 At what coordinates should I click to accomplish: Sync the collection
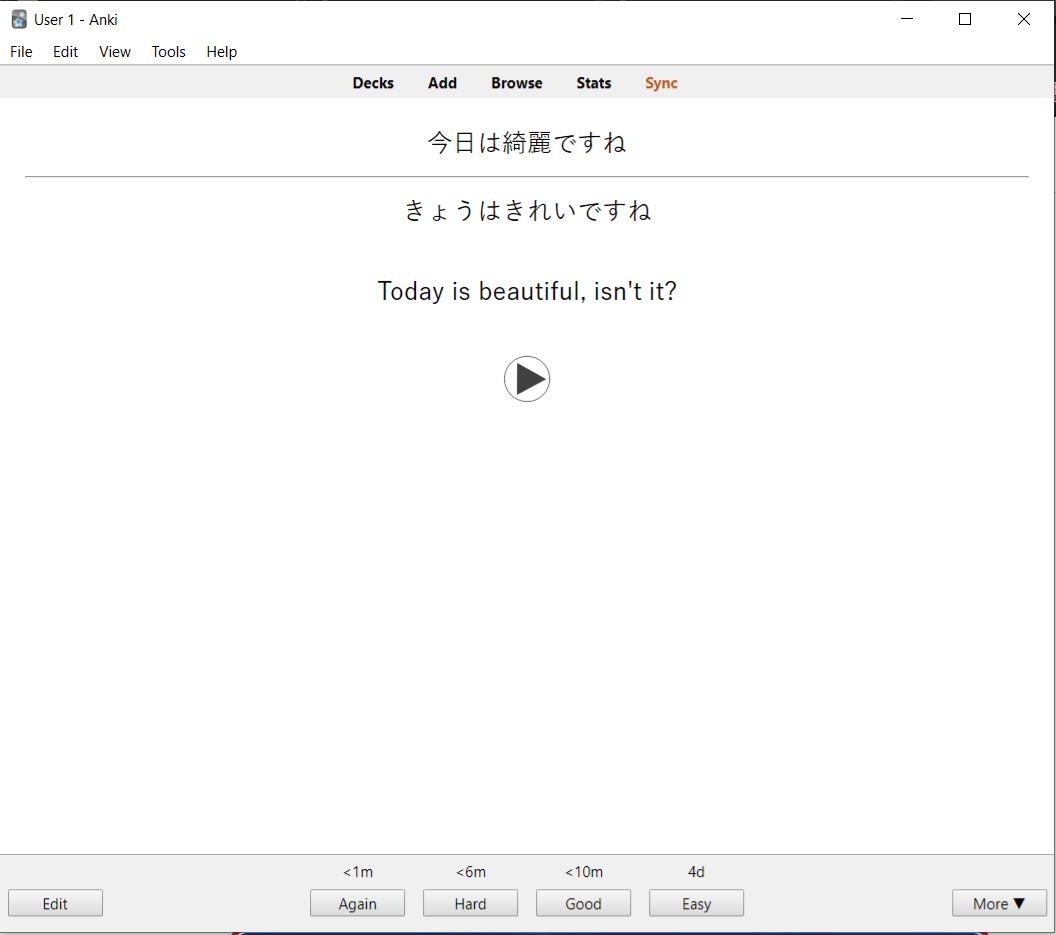point(661,83)
